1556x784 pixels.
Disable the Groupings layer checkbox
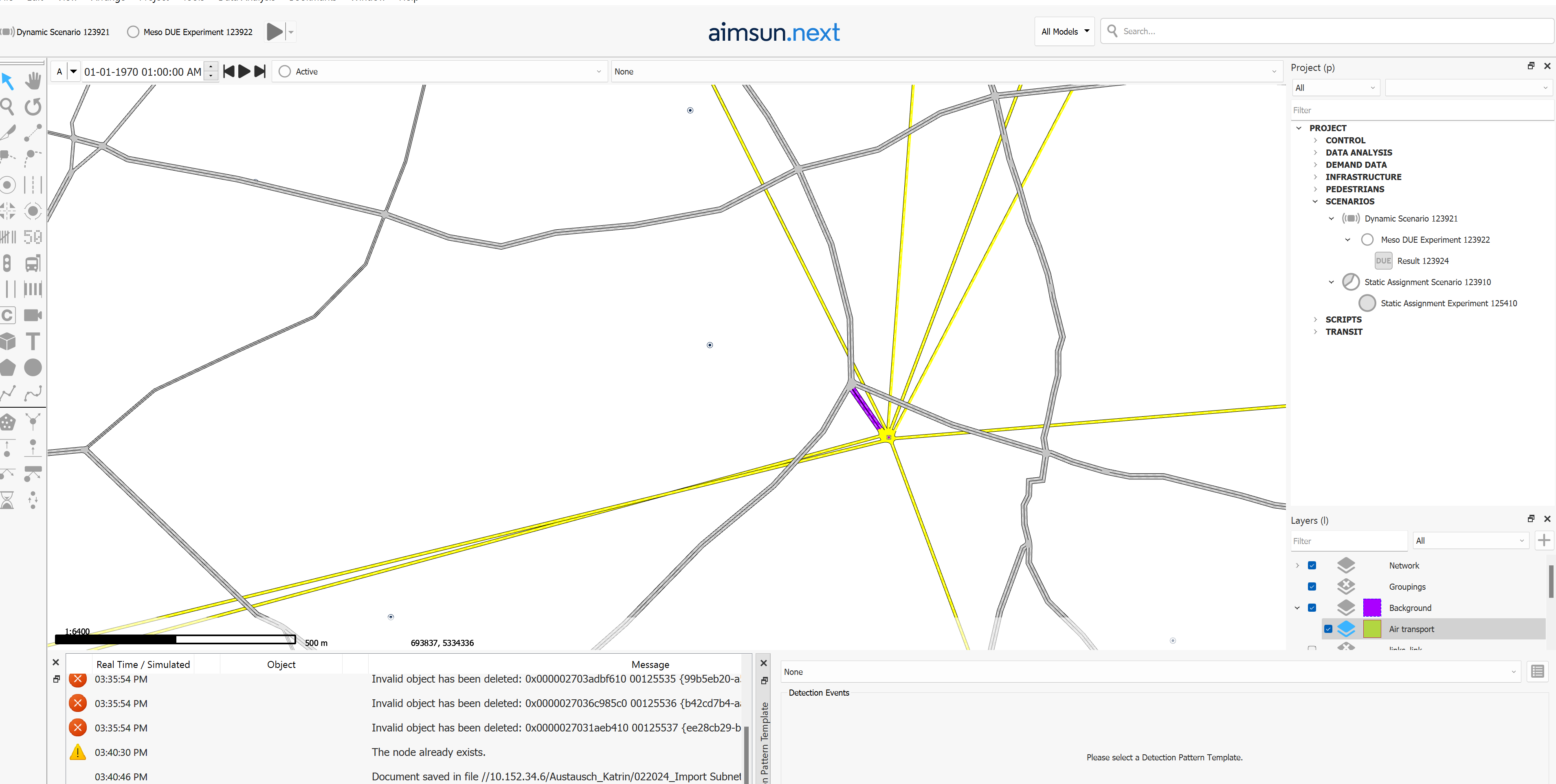click(x=1311, y=586)
